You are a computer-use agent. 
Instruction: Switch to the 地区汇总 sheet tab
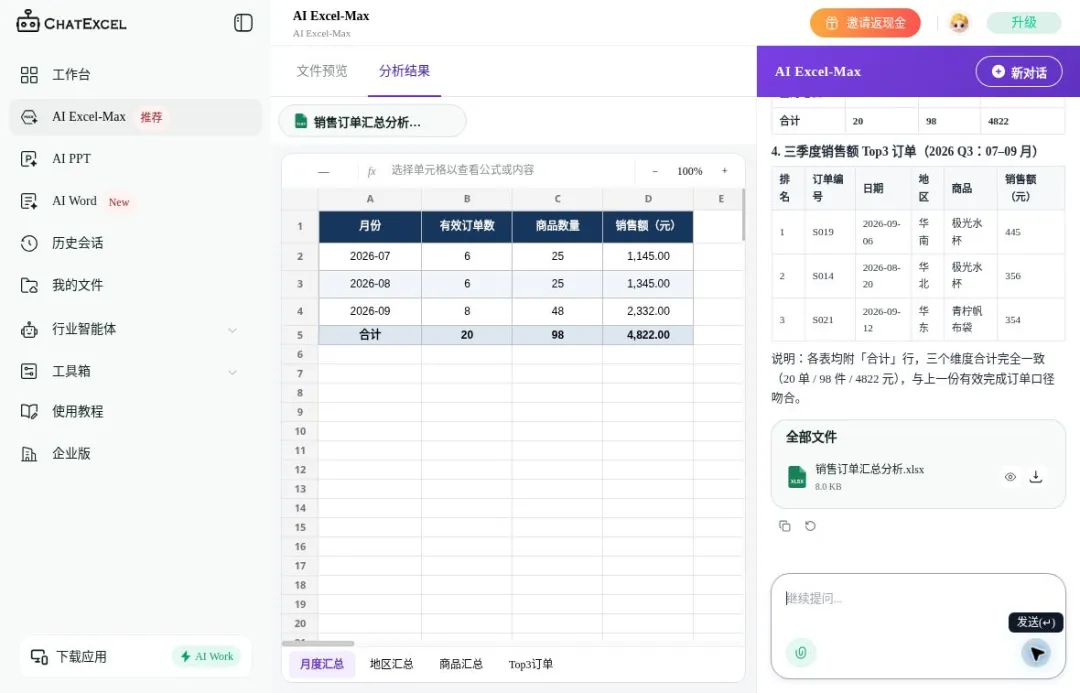pos(391,664)
